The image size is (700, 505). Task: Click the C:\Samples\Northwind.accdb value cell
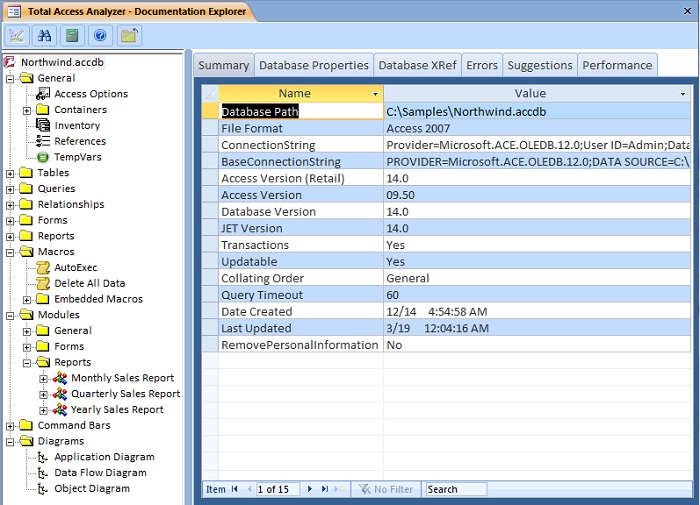(x=537, y=112)
